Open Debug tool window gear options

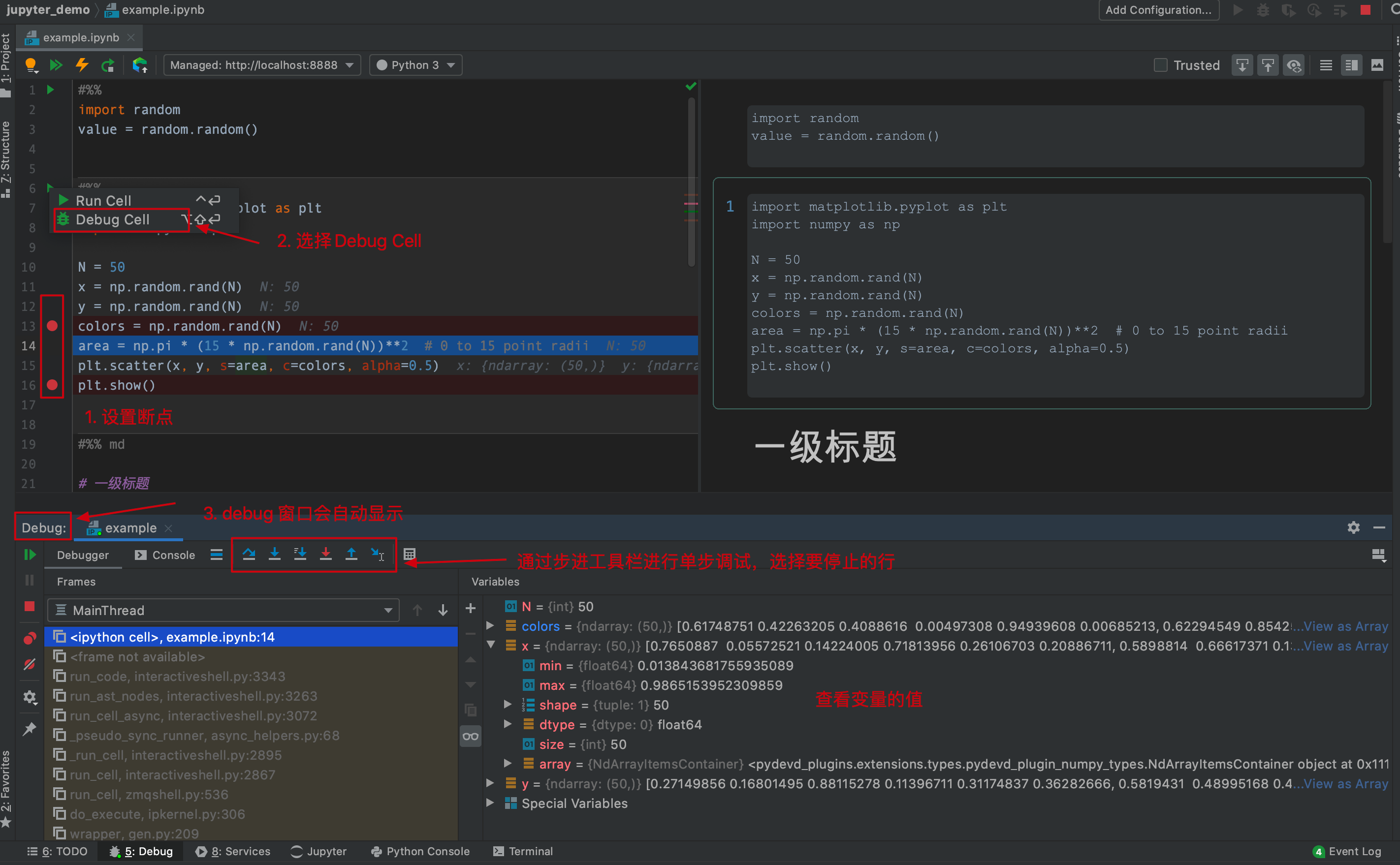point(1354,527)
